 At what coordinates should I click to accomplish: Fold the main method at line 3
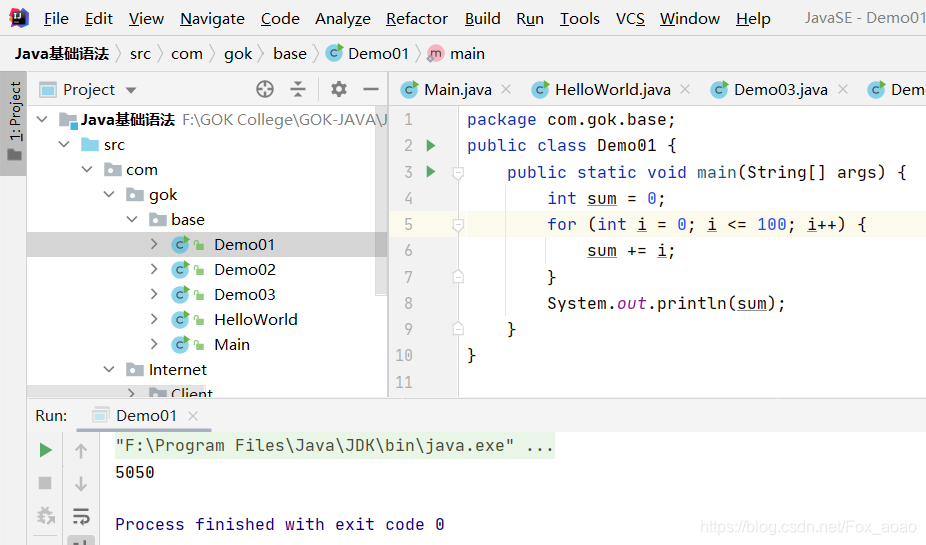pyautogui.click(x=458, y=172)
